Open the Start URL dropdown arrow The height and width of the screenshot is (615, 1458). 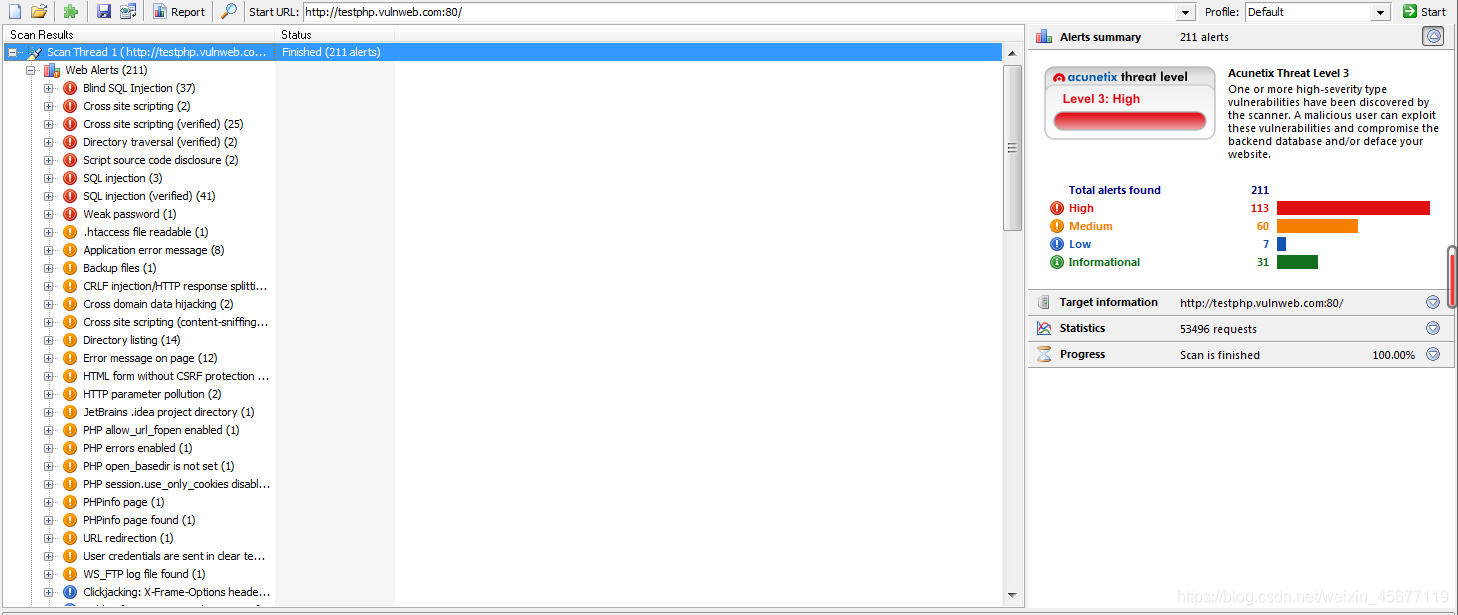1186,12
